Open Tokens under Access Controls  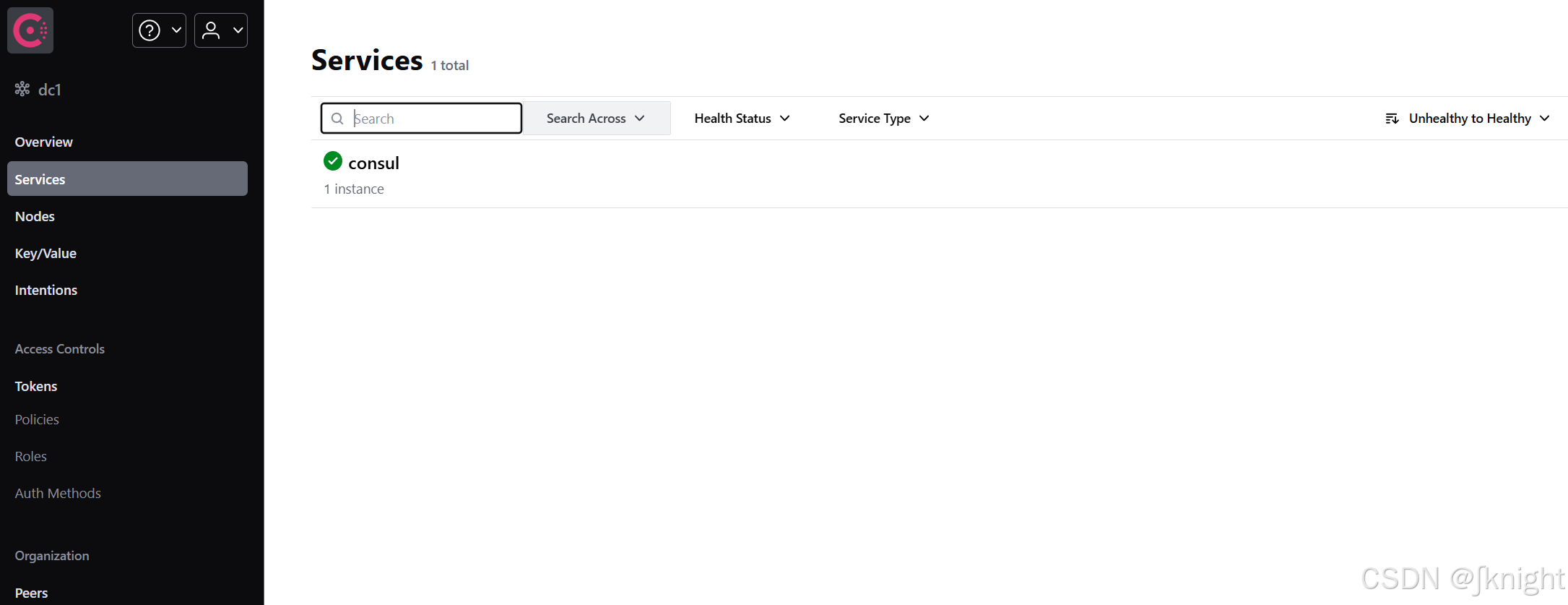[36, 386]
